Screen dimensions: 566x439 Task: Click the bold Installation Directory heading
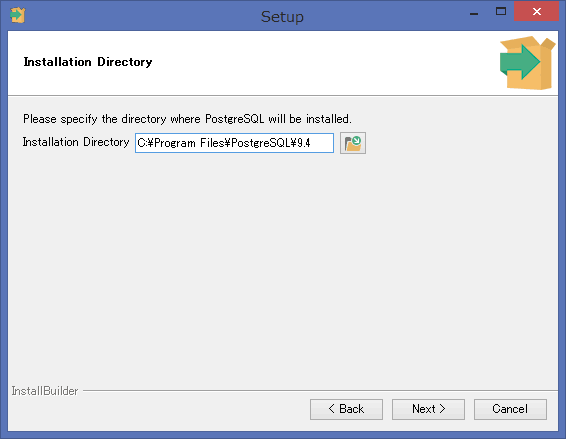tap(88, 62)
